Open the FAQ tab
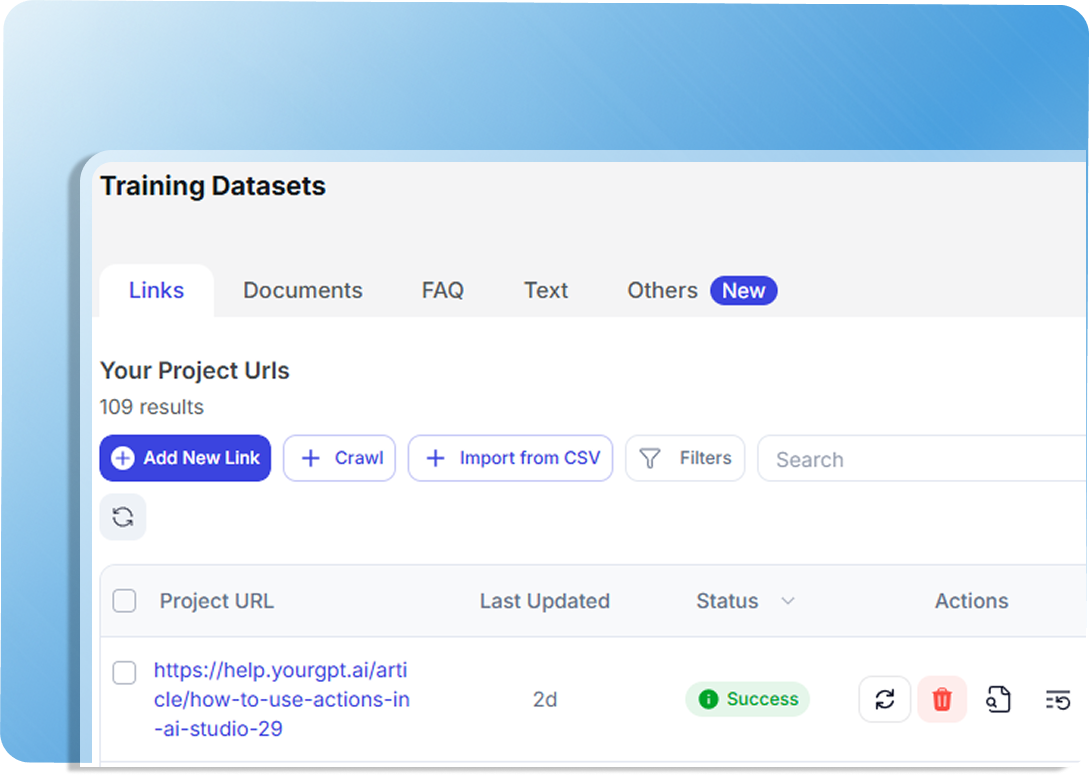 point(442,290)
